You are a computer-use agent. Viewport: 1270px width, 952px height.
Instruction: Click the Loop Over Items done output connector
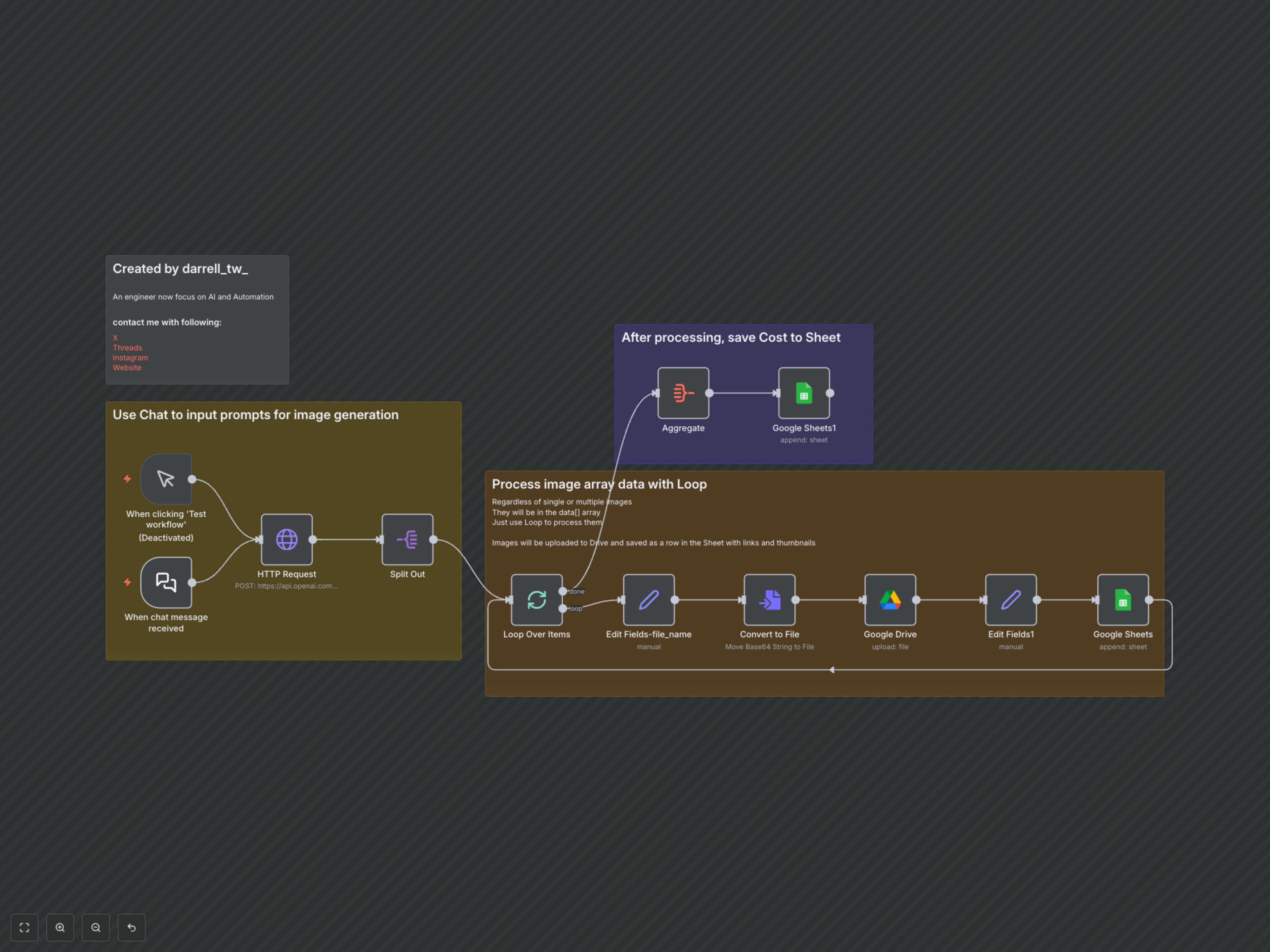click(x=563, y=591)
